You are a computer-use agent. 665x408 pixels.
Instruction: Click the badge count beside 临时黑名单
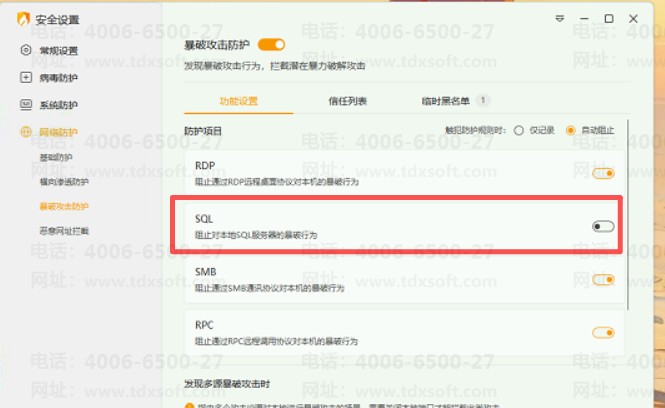point(483,101)
